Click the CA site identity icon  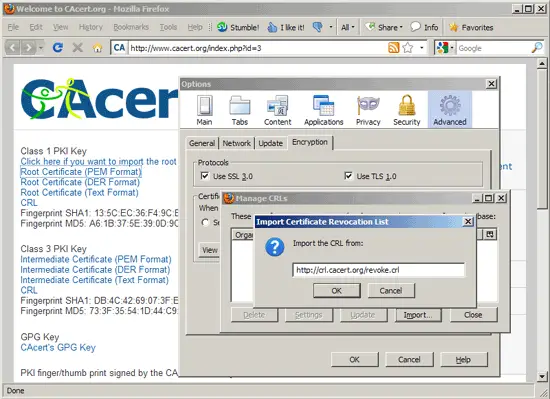pos(119,48)
